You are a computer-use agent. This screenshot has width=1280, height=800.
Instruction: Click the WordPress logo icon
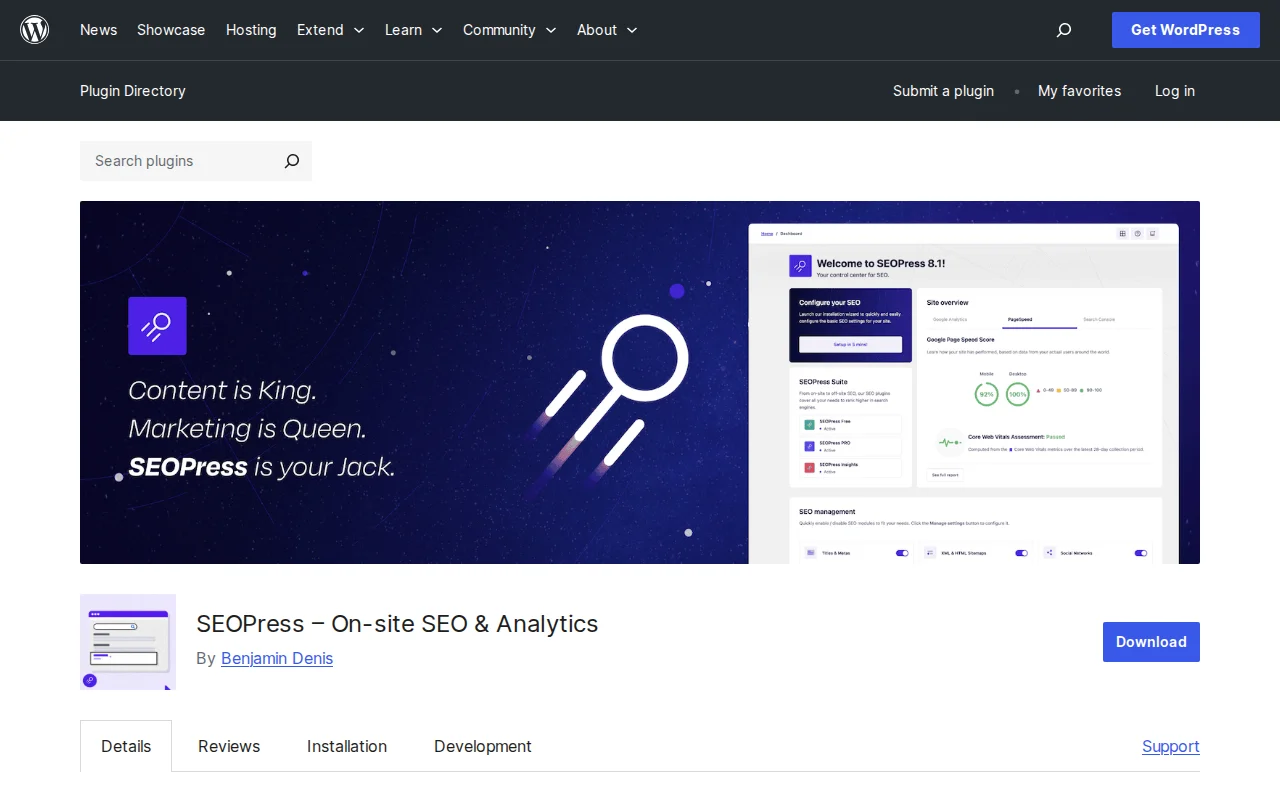click(x=35, y=30)
